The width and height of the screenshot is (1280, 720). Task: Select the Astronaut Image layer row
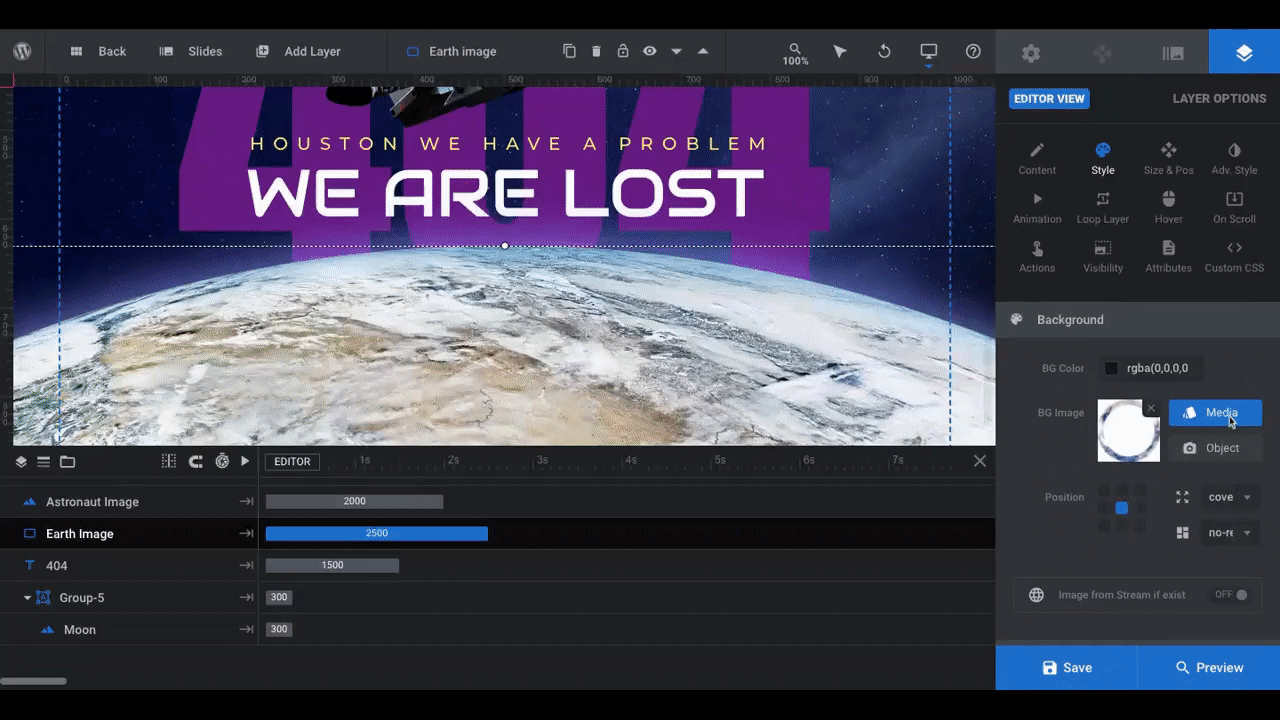[128, 502]
